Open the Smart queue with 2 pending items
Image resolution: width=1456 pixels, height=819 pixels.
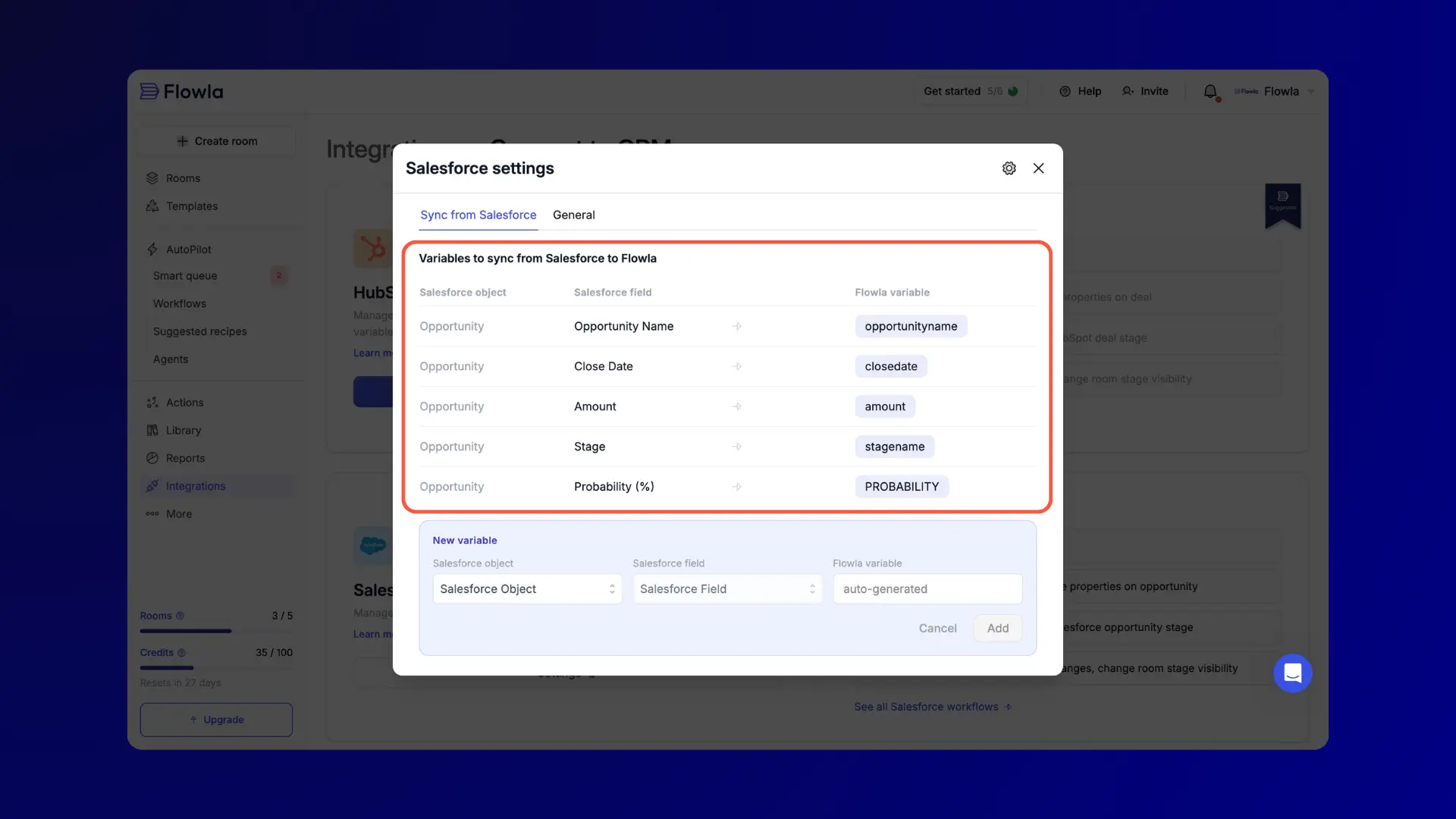185,276
